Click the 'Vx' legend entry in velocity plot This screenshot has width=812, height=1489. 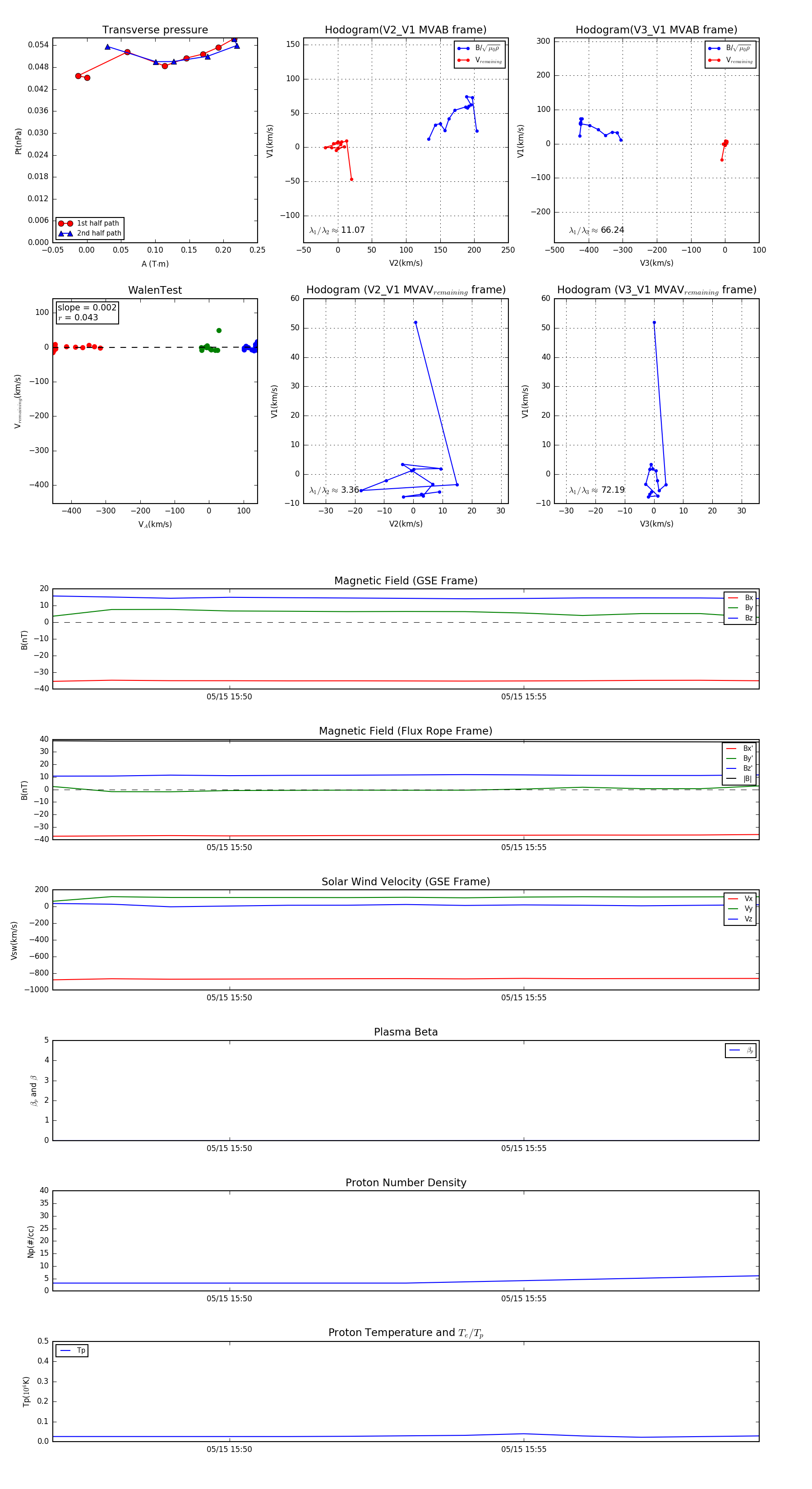click(x=740, y=898)
